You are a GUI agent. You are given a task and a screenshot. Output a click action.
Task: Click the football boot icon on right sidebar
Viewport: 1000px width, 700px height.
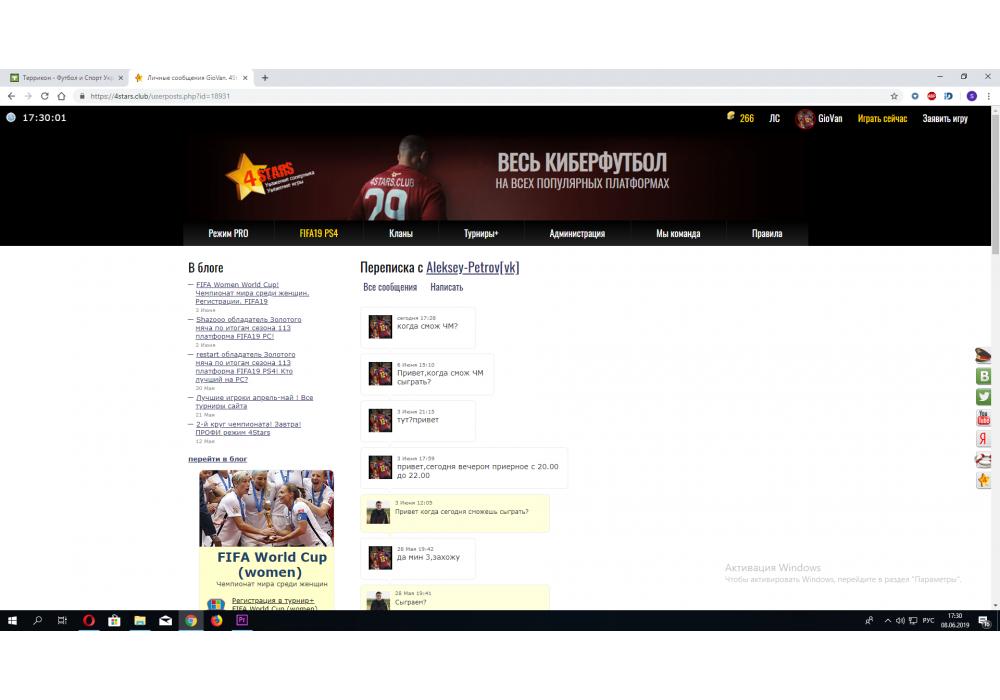pyautogui.click(x=983, y=460)
